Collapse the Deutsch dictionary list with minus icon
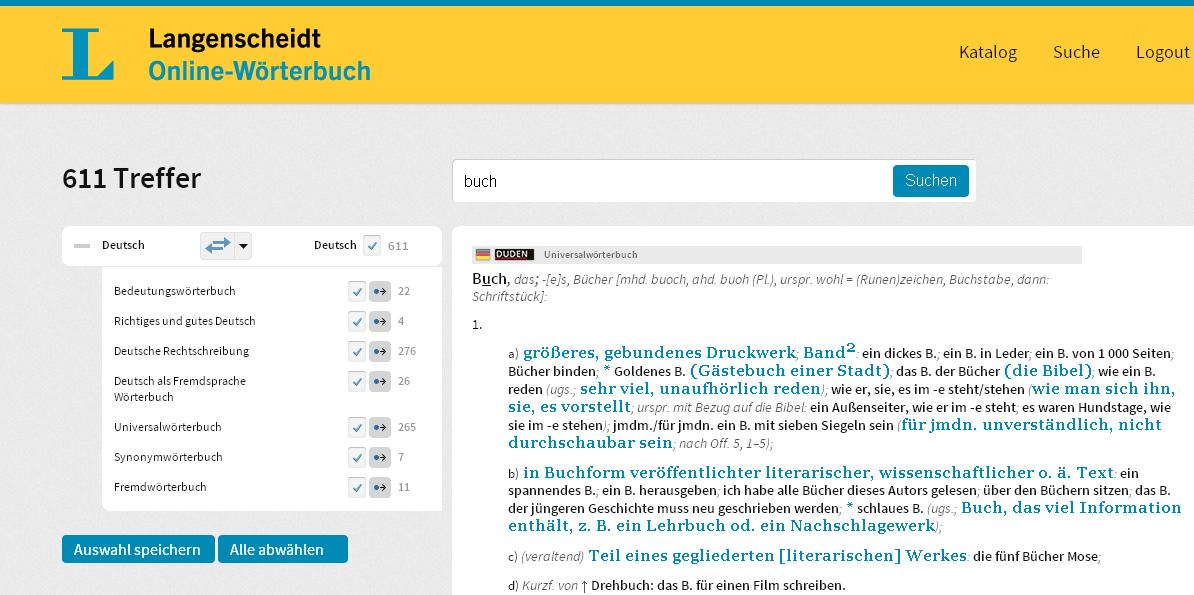Viewport: 1194px width, 595px height. 82,246
